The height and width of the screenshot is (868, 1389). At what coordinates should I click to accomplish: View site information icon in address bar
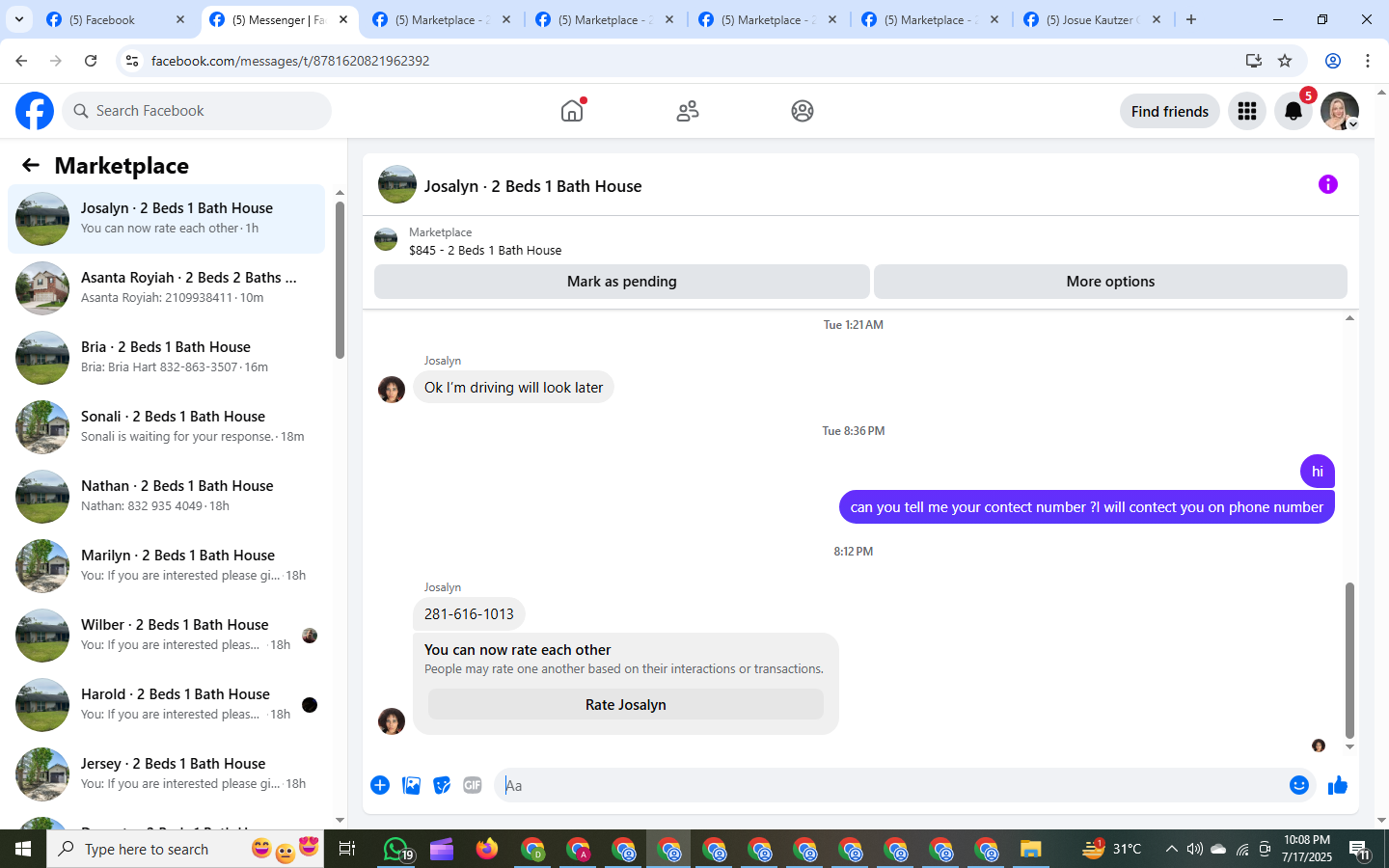click(132, 61)
